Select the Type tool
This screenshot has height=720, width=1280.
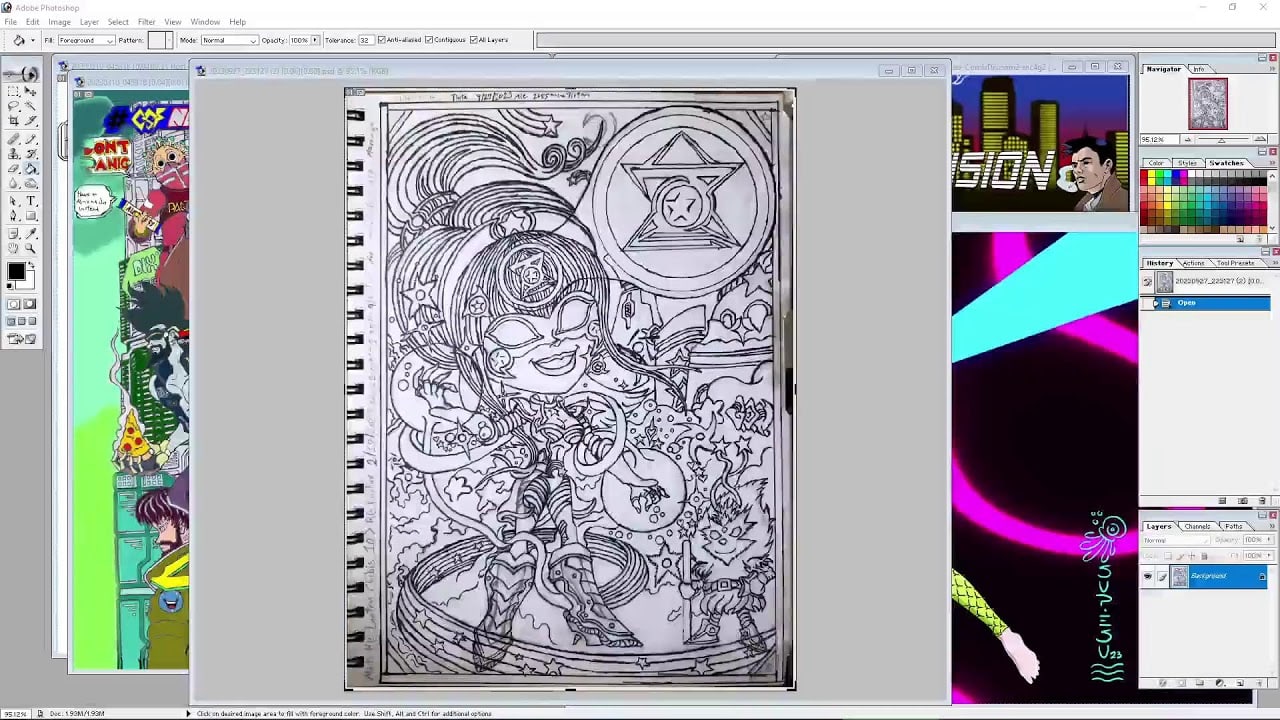(x=31, y=201)
